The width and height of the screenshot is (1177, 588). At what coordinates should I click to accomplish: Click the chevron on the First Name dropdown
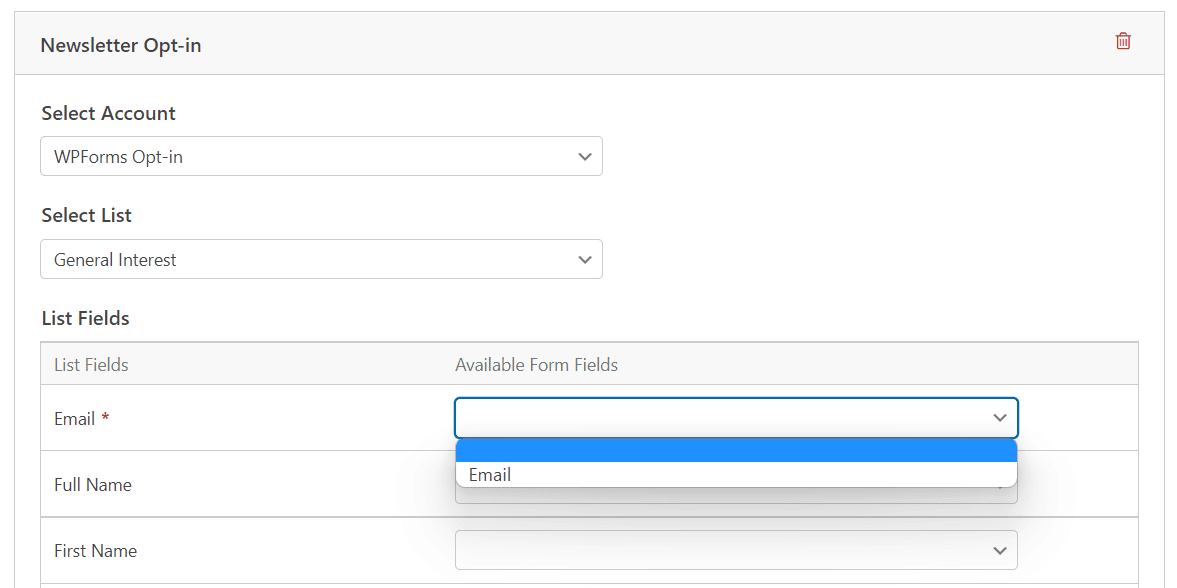pyautogui.click(x=998, y=550)
